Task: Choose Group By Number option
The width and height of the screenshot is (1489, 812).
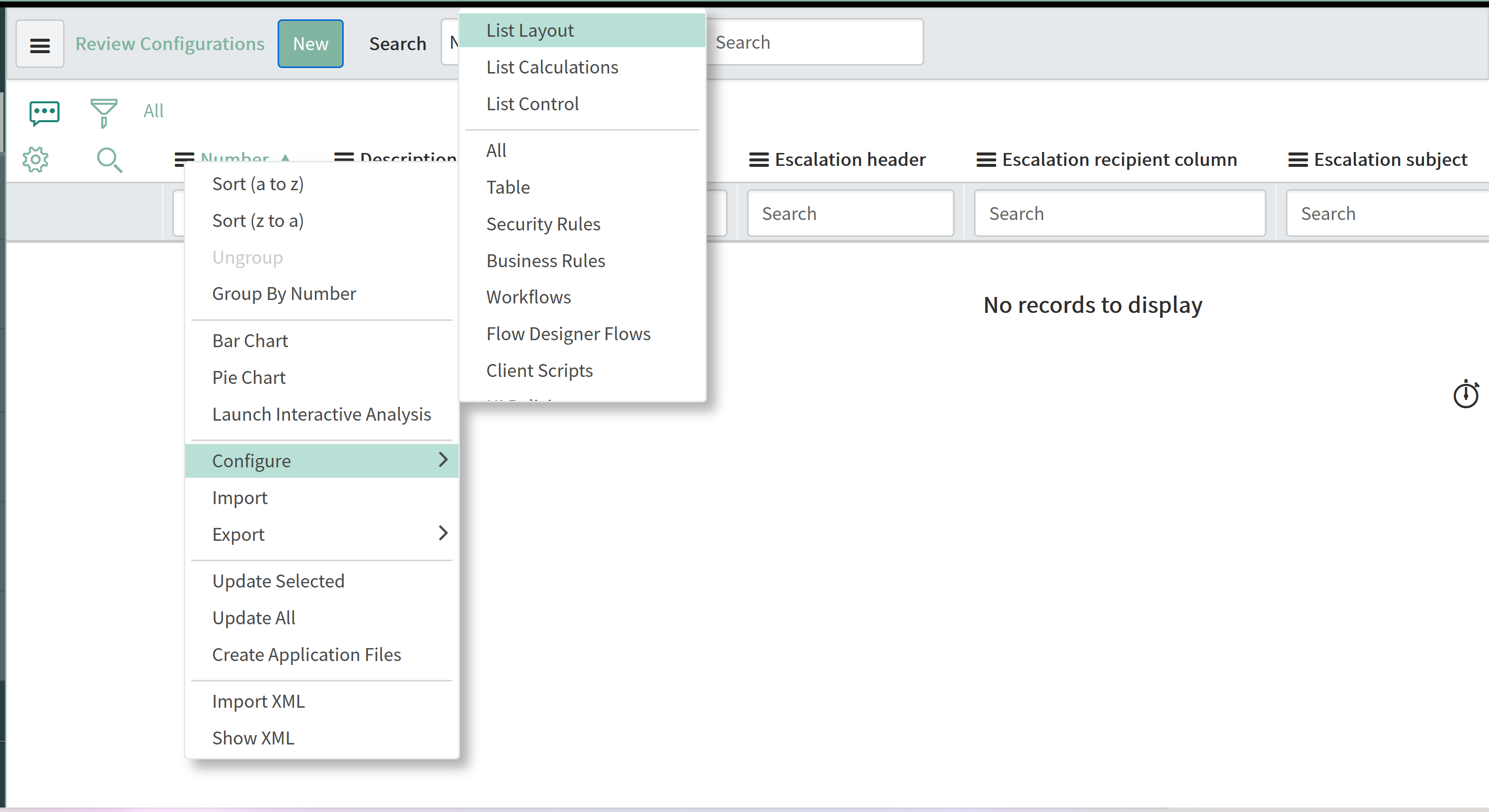Action: point(284,294)
